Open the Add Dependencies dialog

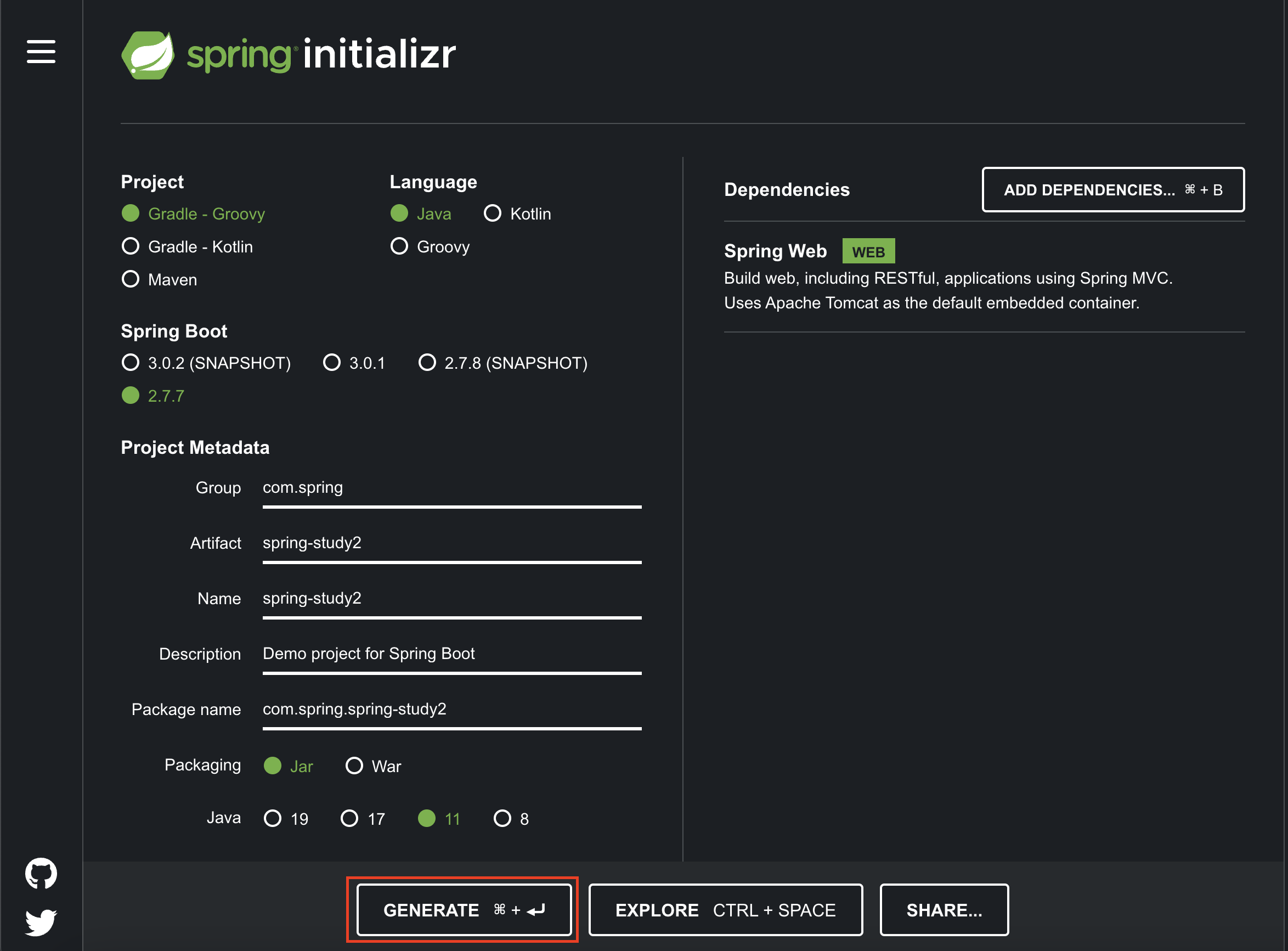1112,189
